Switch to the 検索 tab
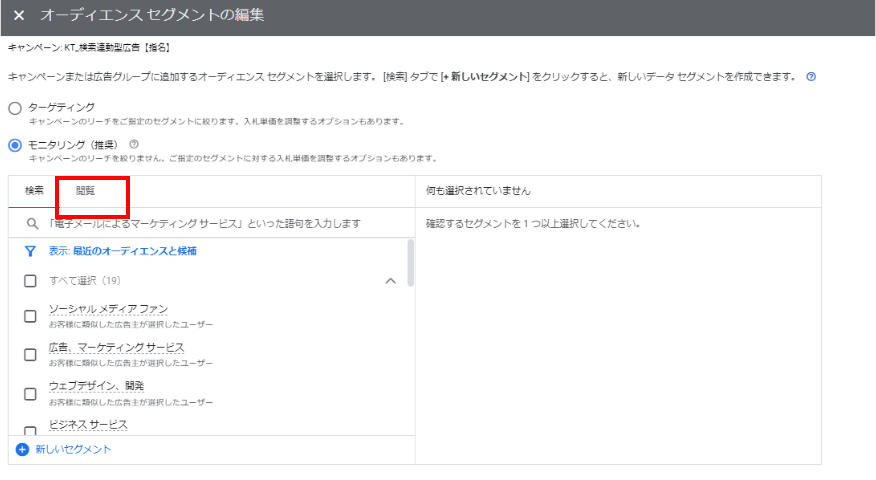 (x=34, y=190)
